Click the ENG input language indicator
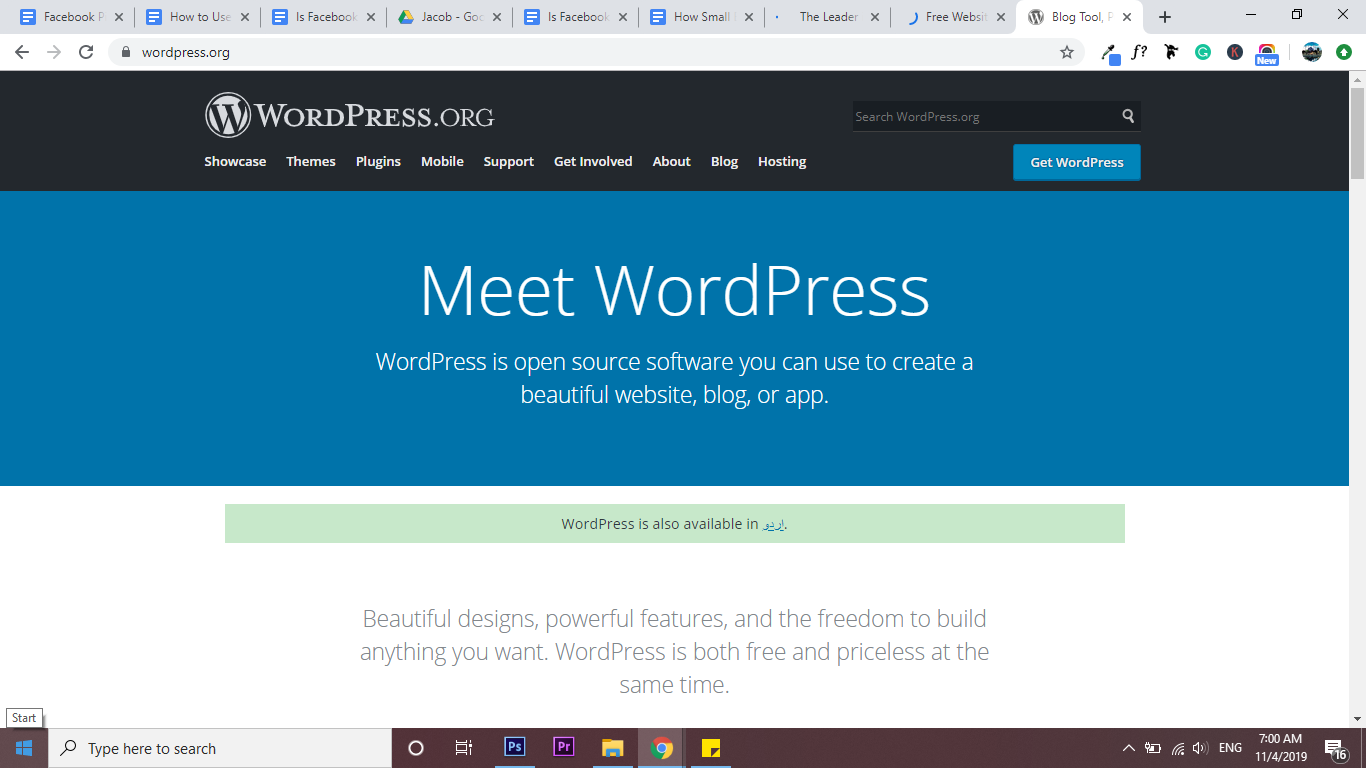This screenshot has height=768, width=1366. (x=1231, y=748)
